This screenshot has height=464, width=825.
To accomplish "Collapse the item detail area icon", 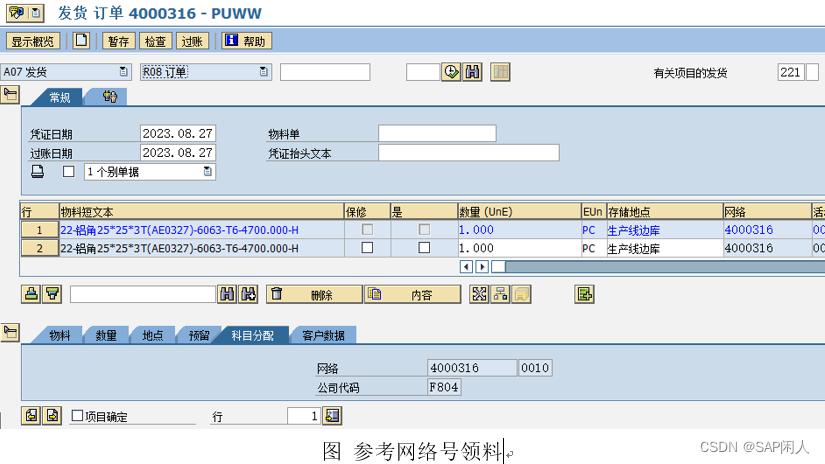I will (10, 332).
